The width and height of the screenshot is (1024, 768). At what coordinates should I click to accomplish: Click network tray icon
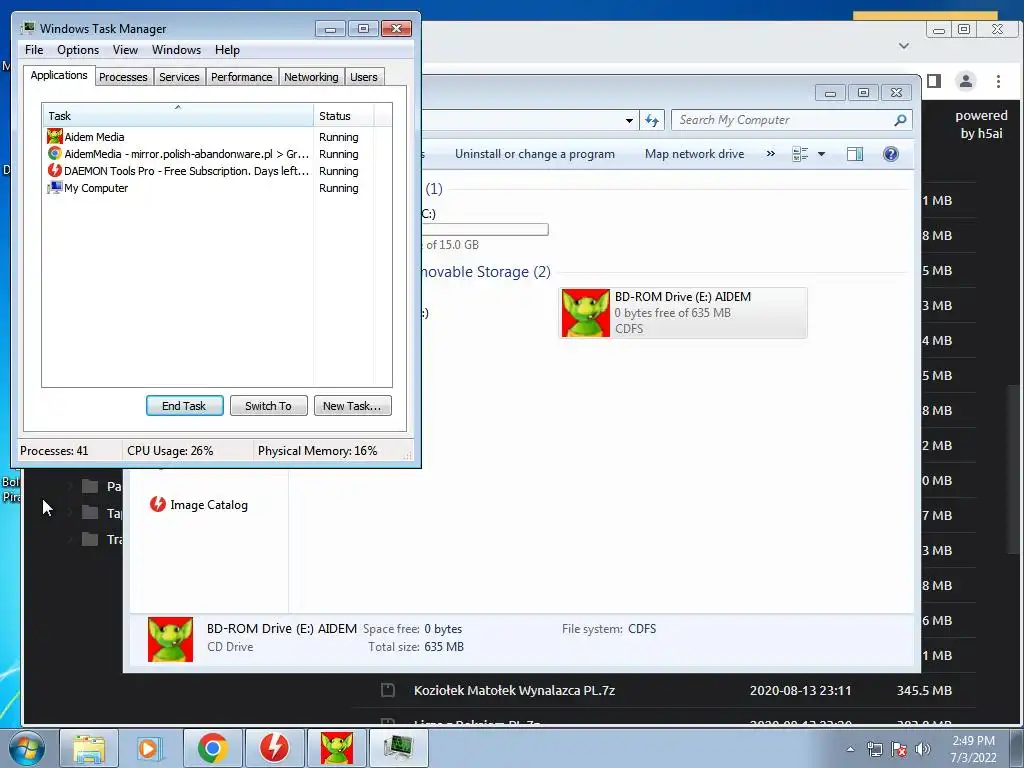click(874, 749)
